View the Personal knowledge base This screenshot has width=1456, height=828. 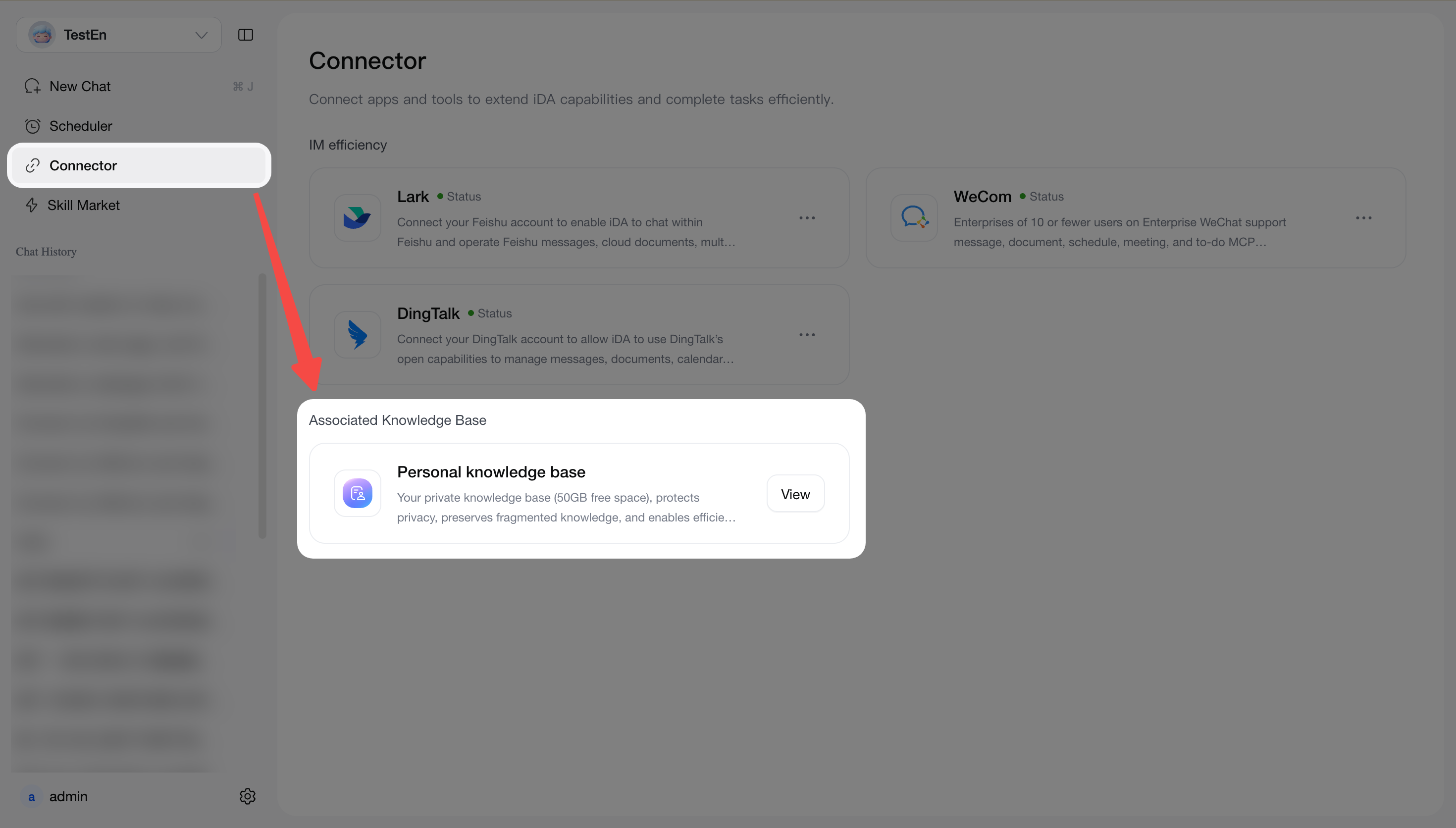pyautogui.click(x=795, y=494)
